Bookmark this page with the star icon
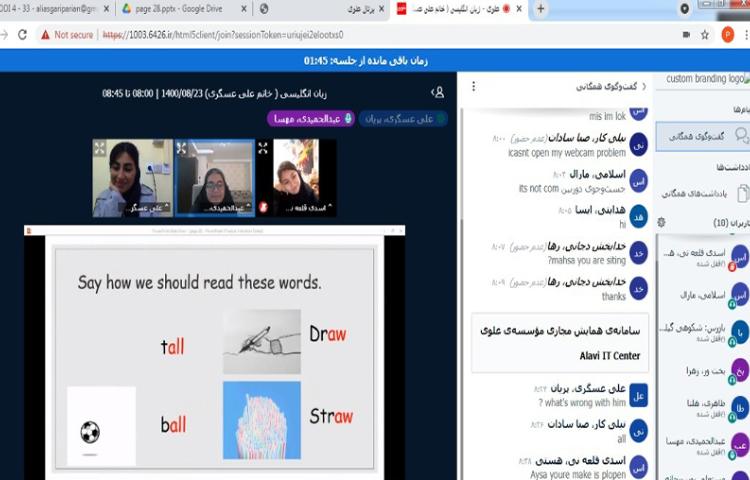This screenshot has height=480, width=750. (705, 35)
